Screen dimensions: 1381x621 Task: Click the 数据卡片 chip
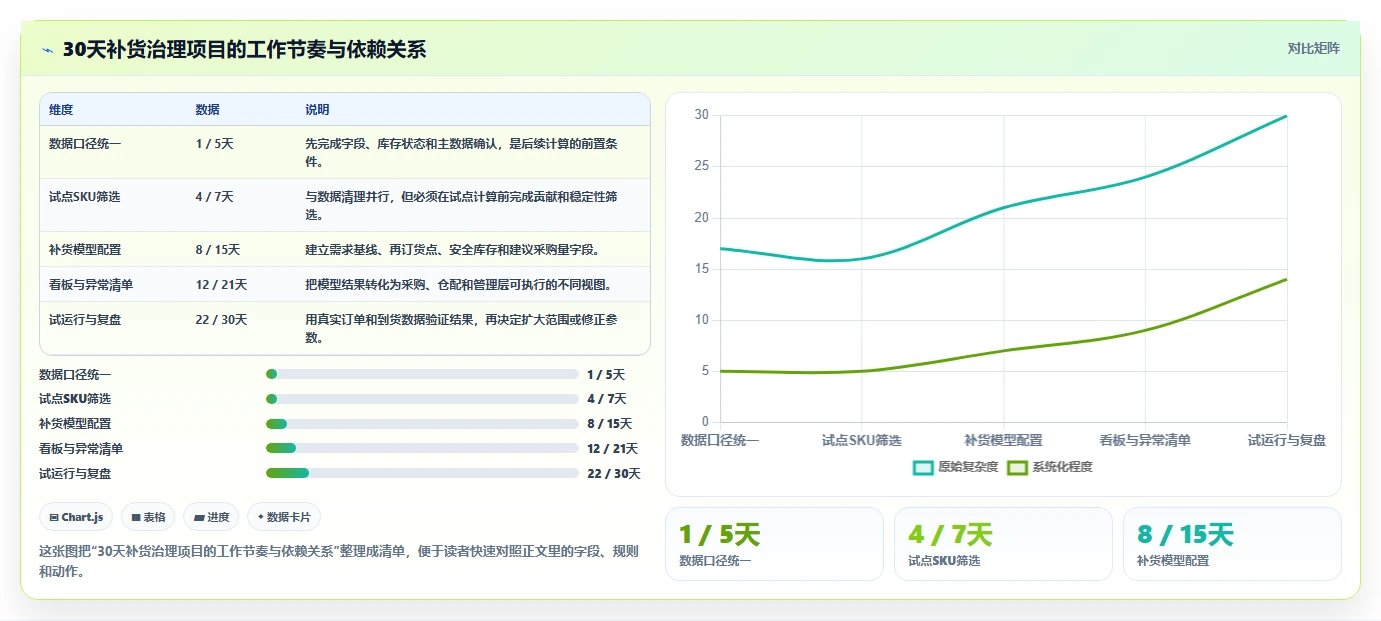pyautogui.click(x=284, y=517)
